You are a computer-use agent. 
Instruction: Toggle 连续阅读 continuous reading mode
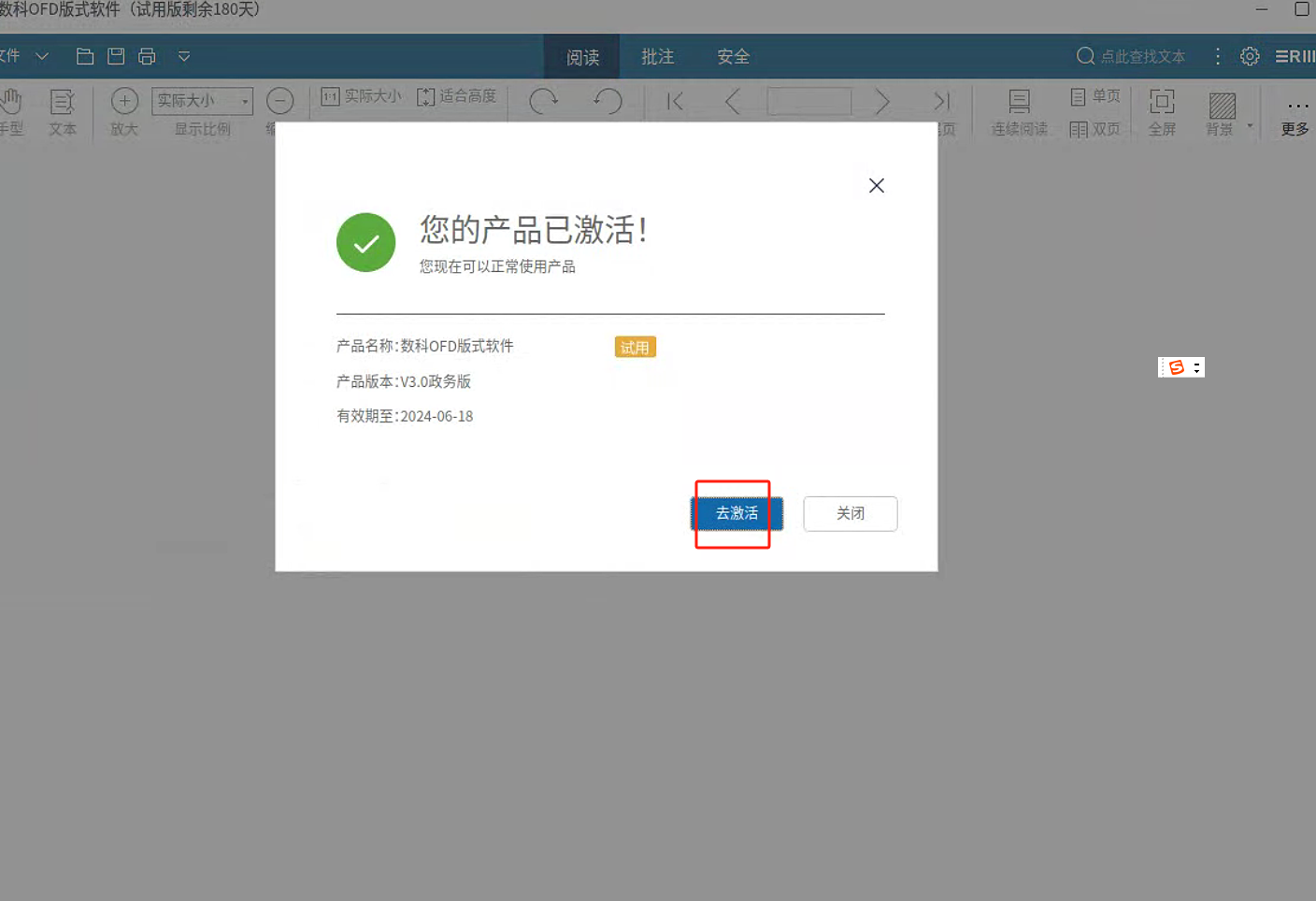1018,112
